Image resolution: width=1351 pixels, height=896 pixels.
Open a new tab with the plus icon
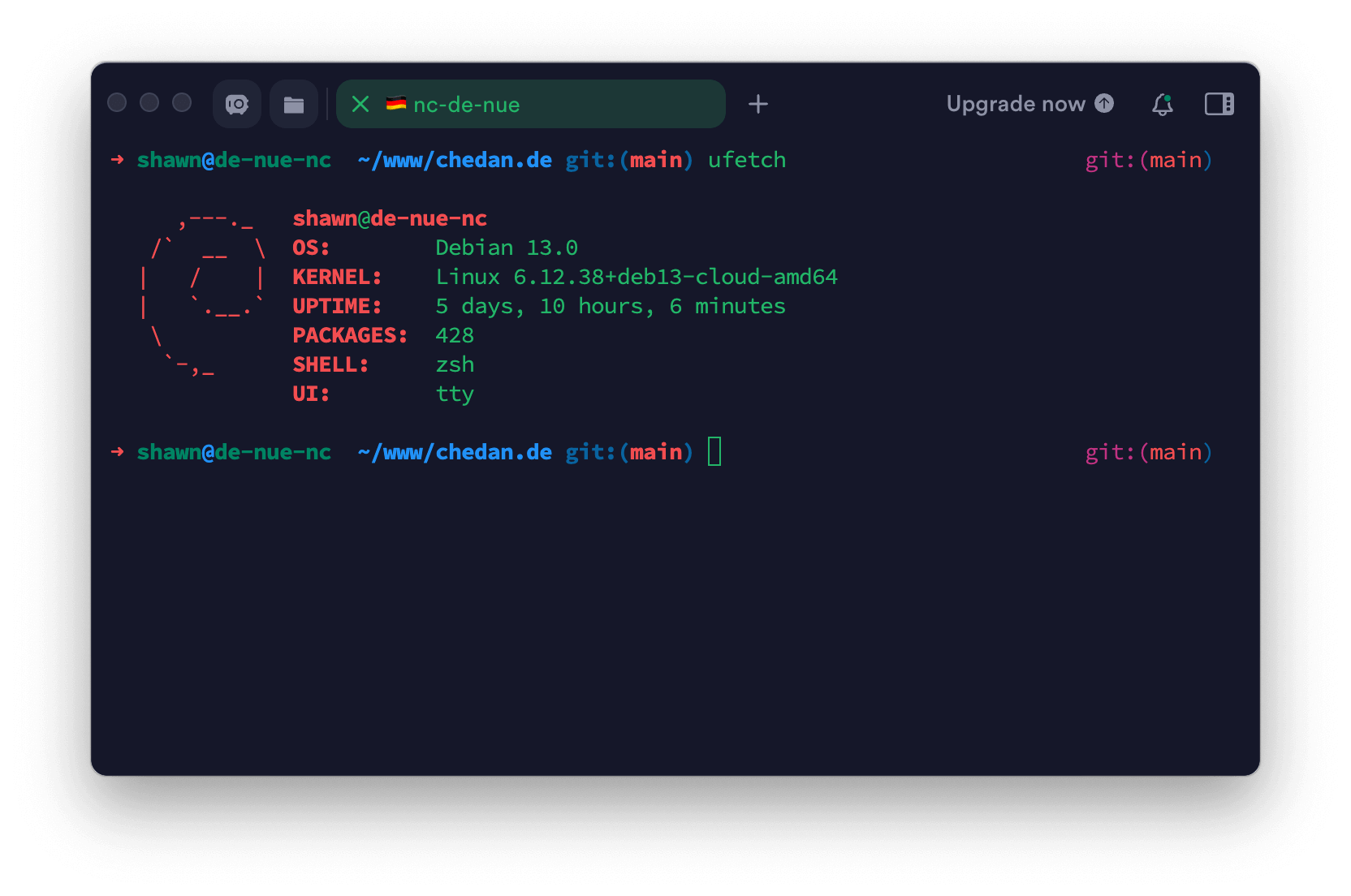click(x=758, y=104)
